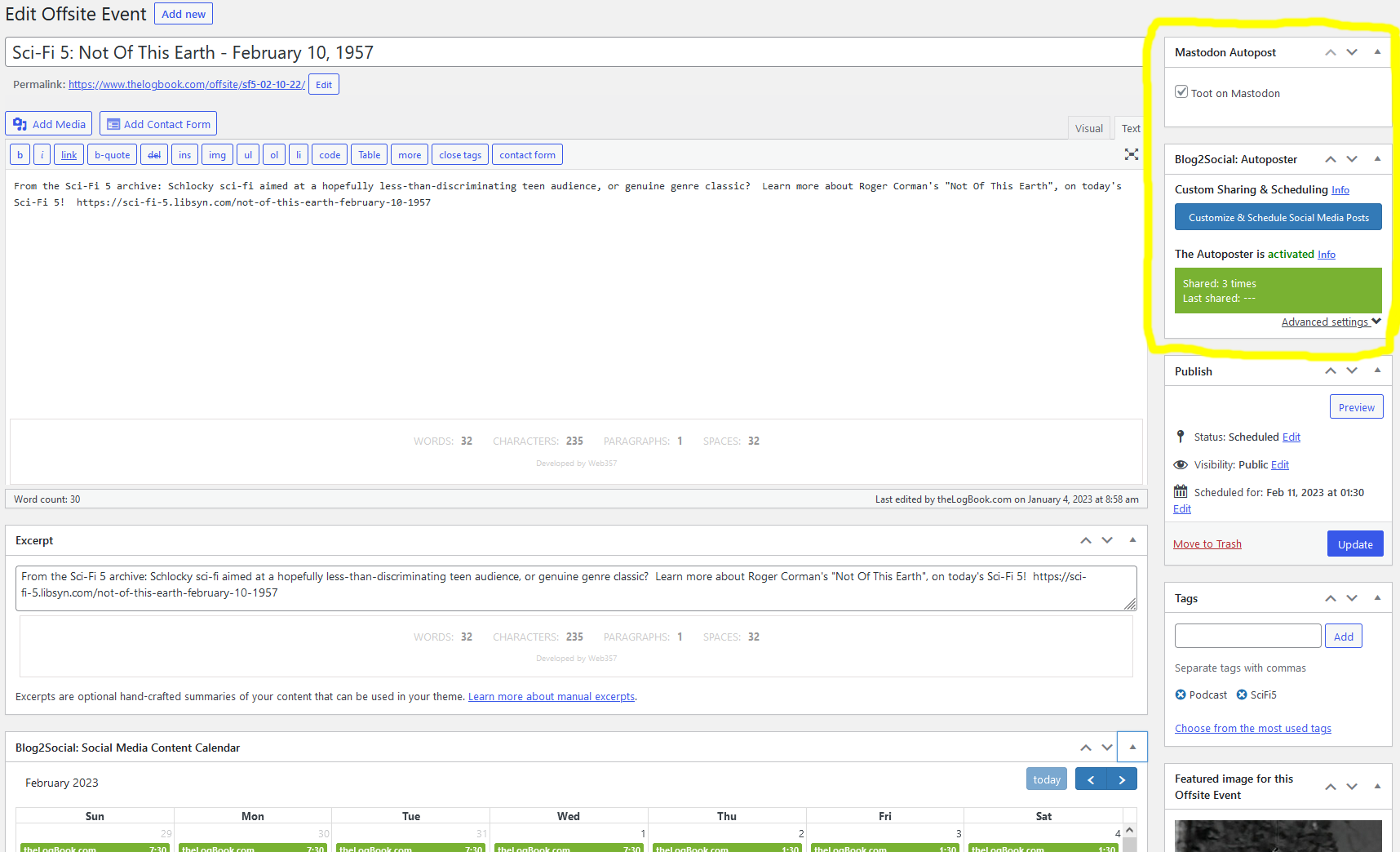Click the Add Media button

(49, 124)
